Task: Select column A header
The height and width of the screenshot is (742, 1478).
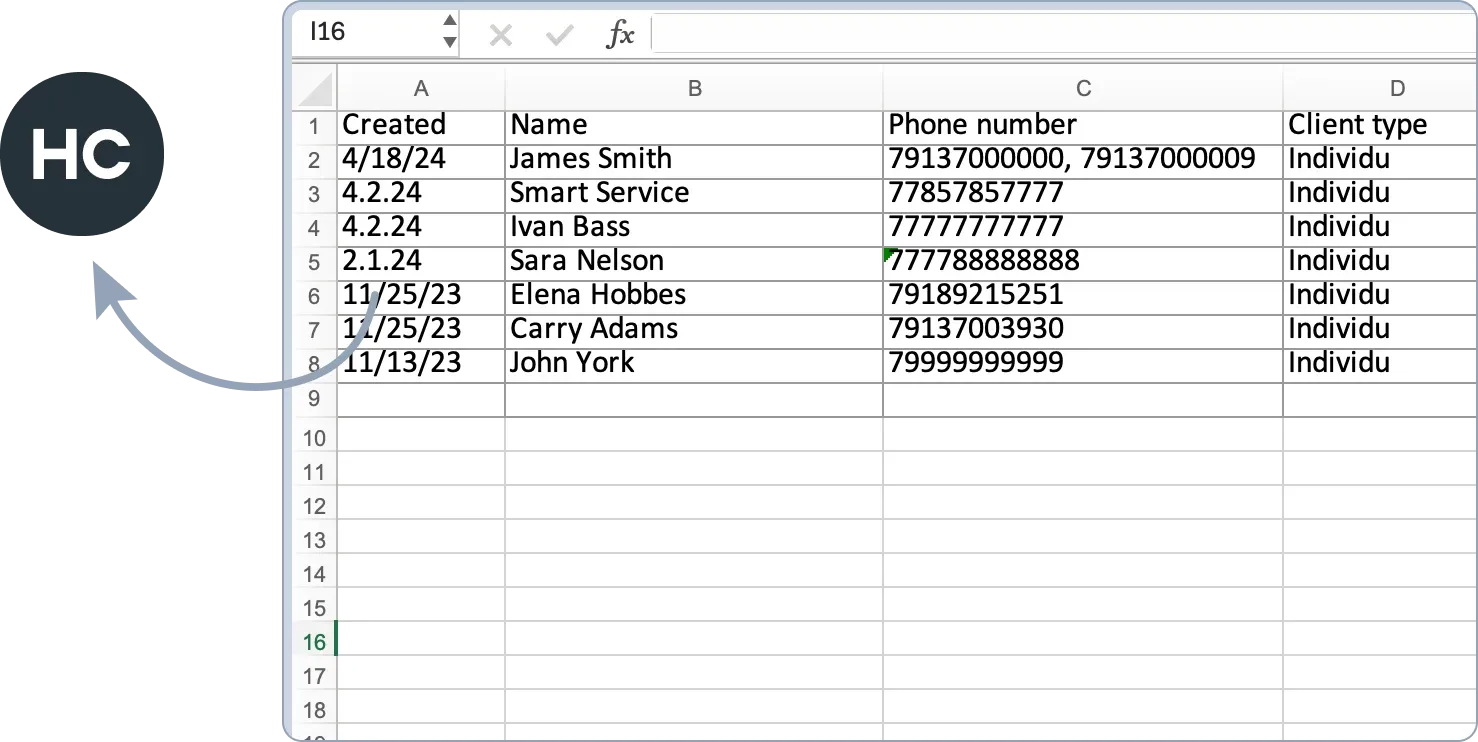Action: pos(421,89)
